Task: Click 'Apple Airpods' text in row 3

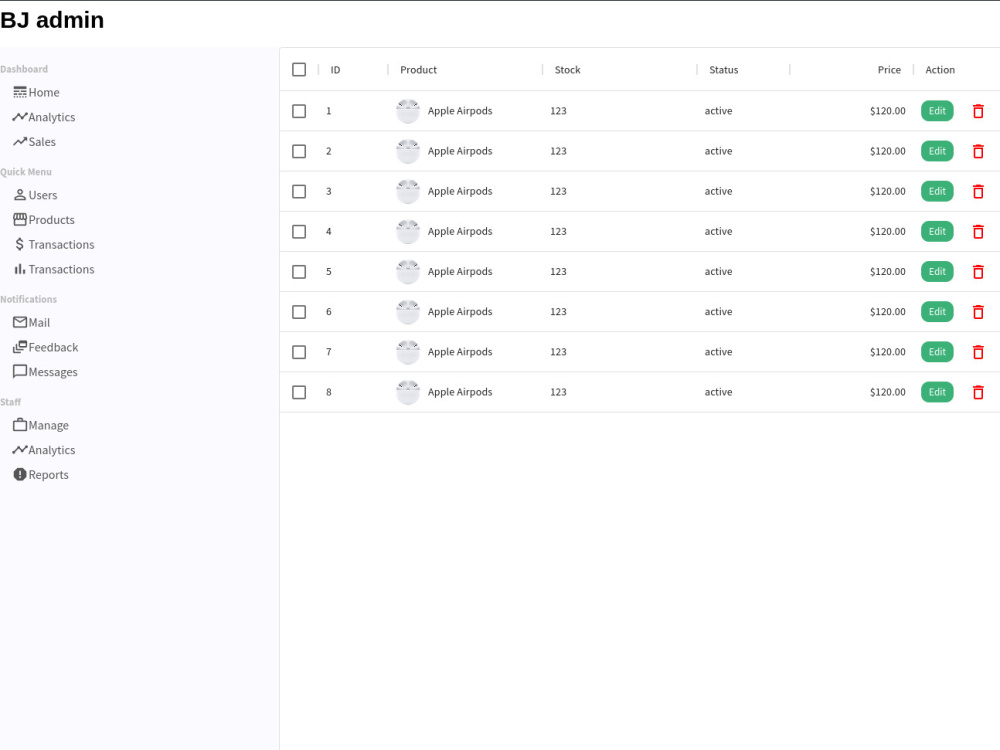Action: 460,191
